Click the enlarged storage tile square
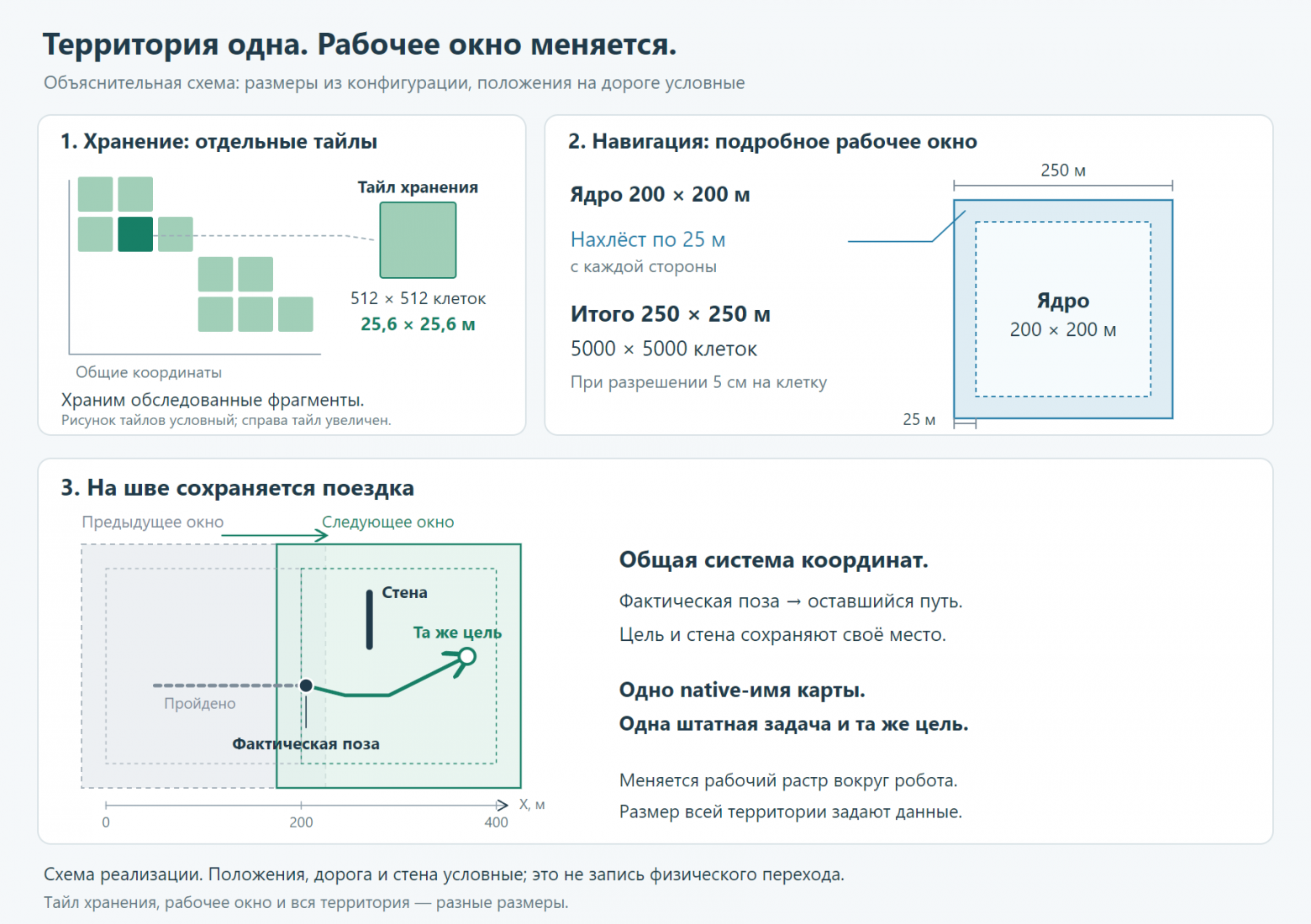Viewport: 1311px width, 924px height. click(x=418, y=240)
